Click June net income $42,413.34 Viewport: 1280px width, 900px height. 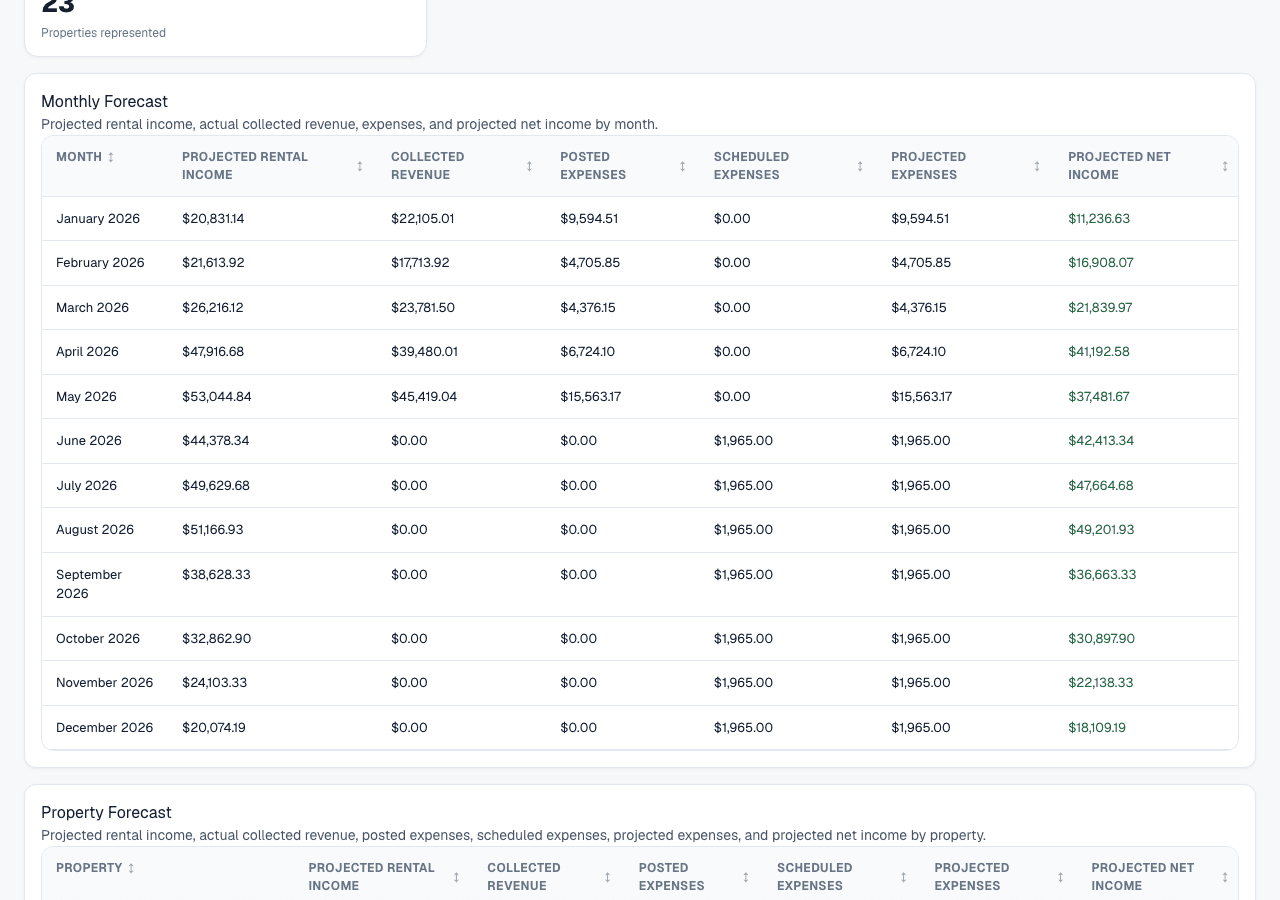pos(1101,441)
